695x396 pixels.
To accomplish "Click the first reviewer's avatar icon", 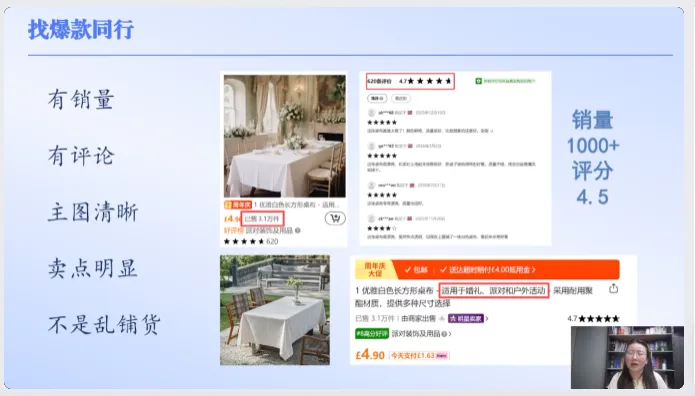I will click(371, 113).
